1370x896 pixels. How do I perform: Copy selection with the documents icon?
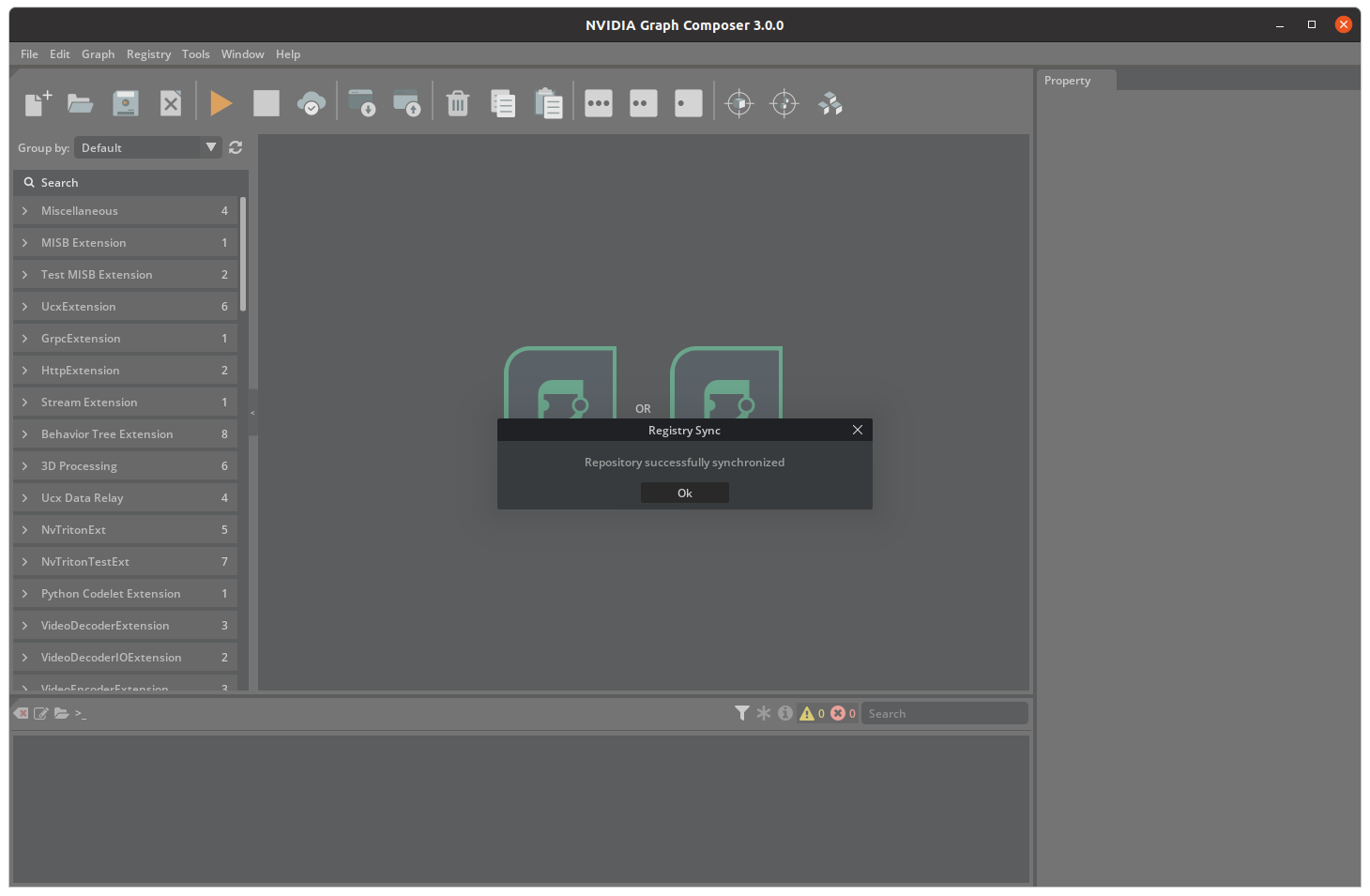[503, 103]
